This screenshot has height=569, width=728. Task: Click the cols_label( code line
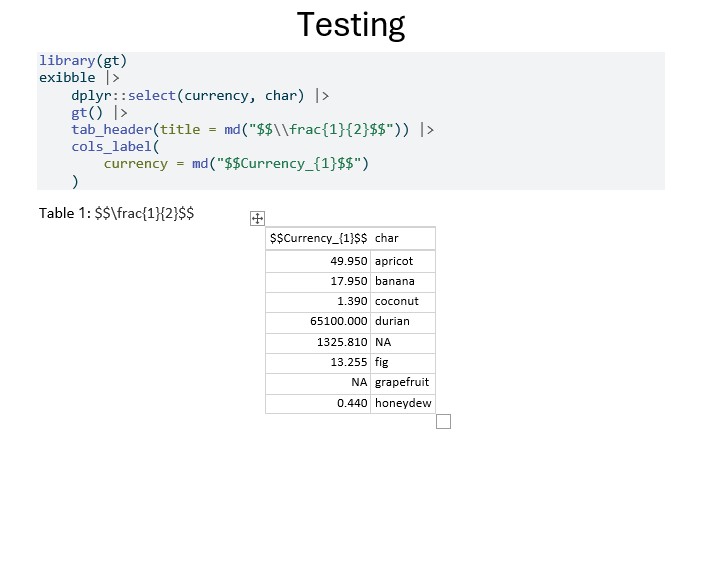click(x=115, y=147)
